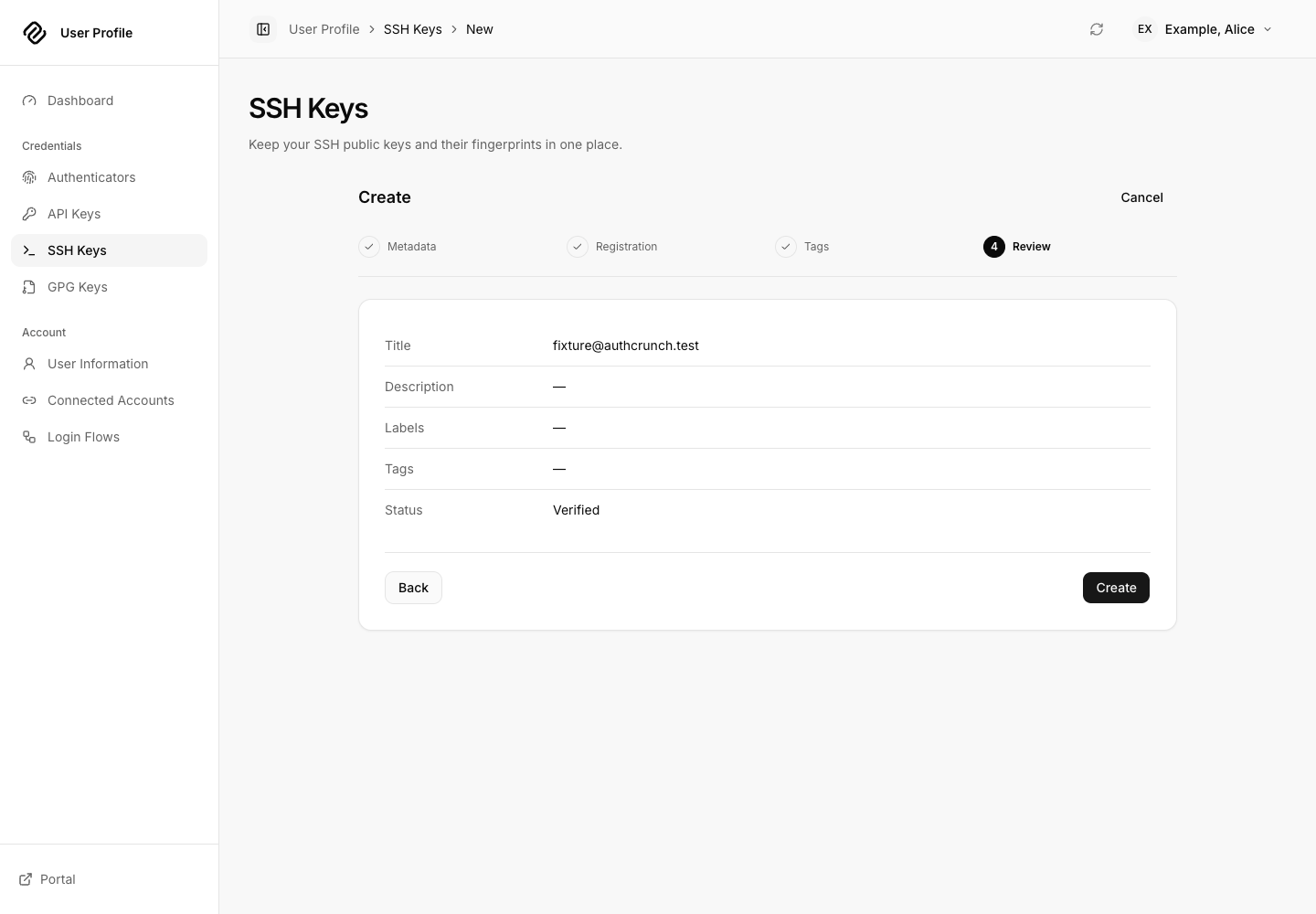Image resolution: width=1316 pixels, height=914 pixels.
Task: Click the SSH Keys page heading
Action: (308, 108)
